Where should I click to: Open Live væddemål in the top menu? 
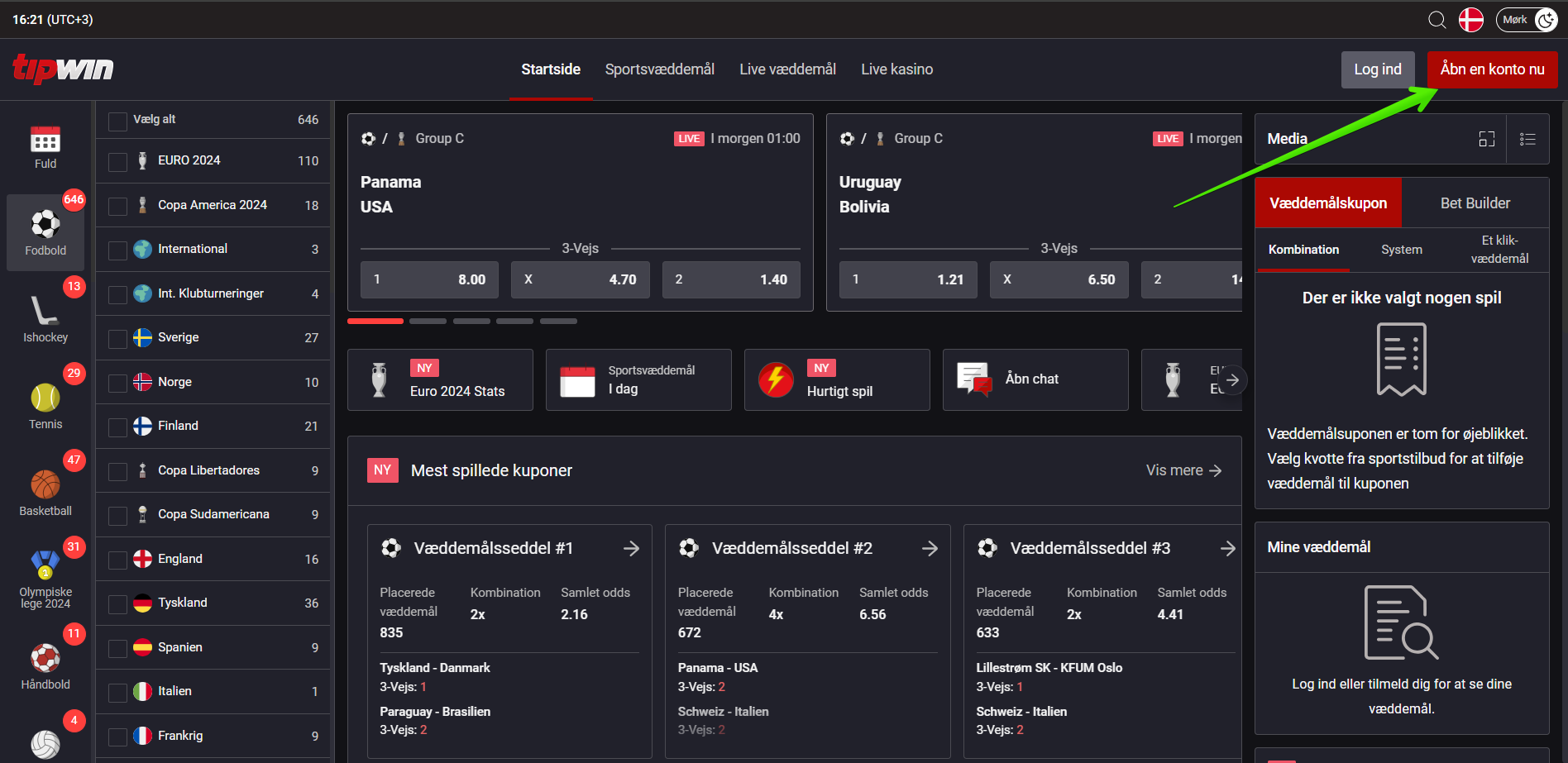(787, 69)
